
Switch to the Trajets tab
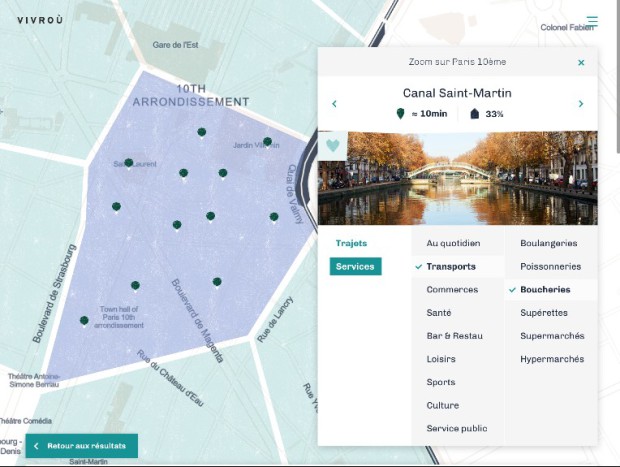tap(351, 243)
